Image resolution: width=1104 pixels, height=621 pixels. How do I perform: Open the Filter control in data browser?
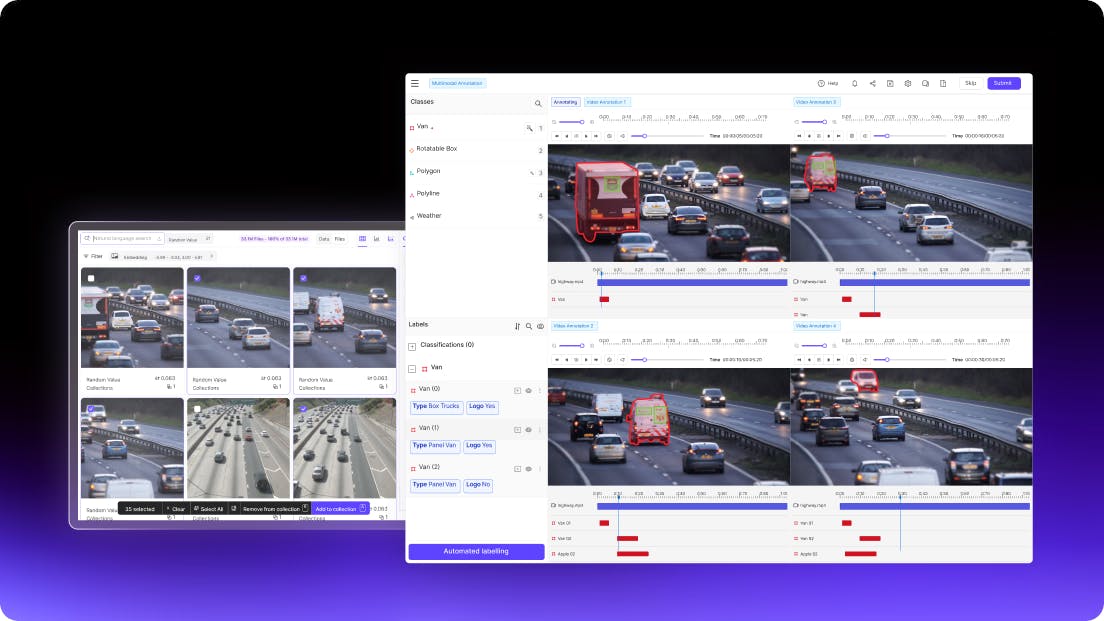coord(93,256)
